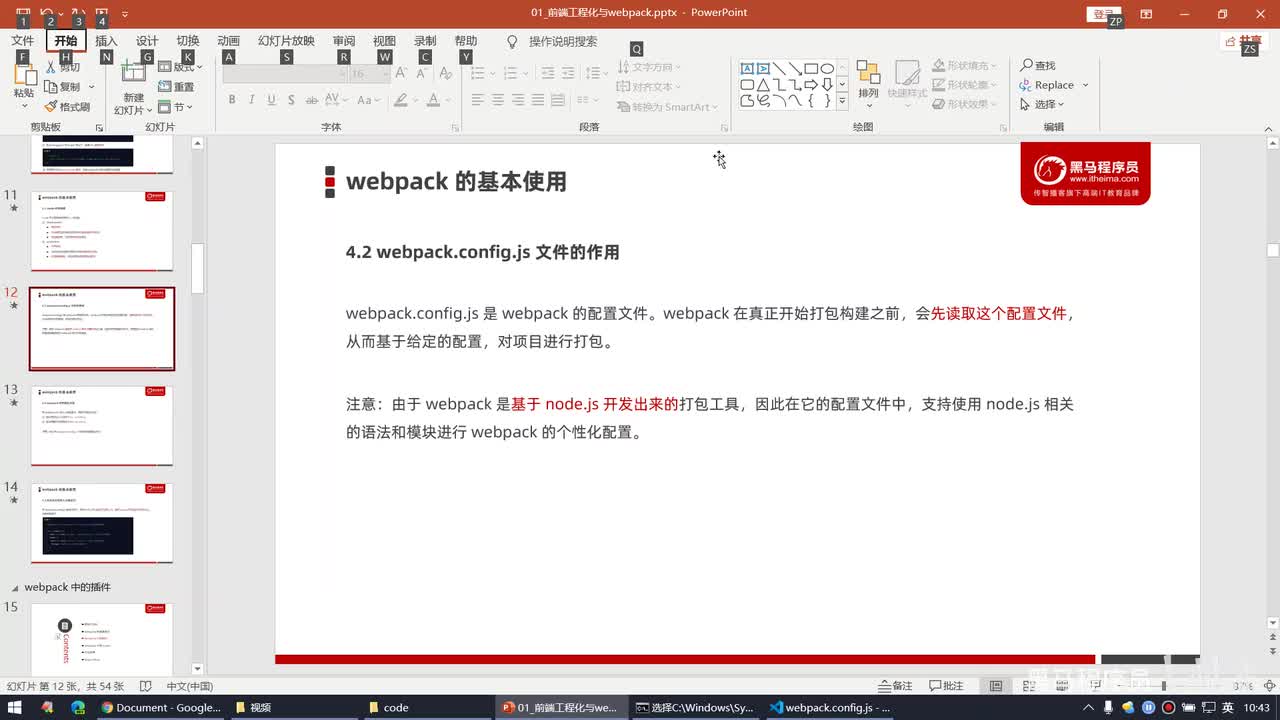
Task: Toggle center text alignment
Action: pyautogui.click(x=498, y=100)
